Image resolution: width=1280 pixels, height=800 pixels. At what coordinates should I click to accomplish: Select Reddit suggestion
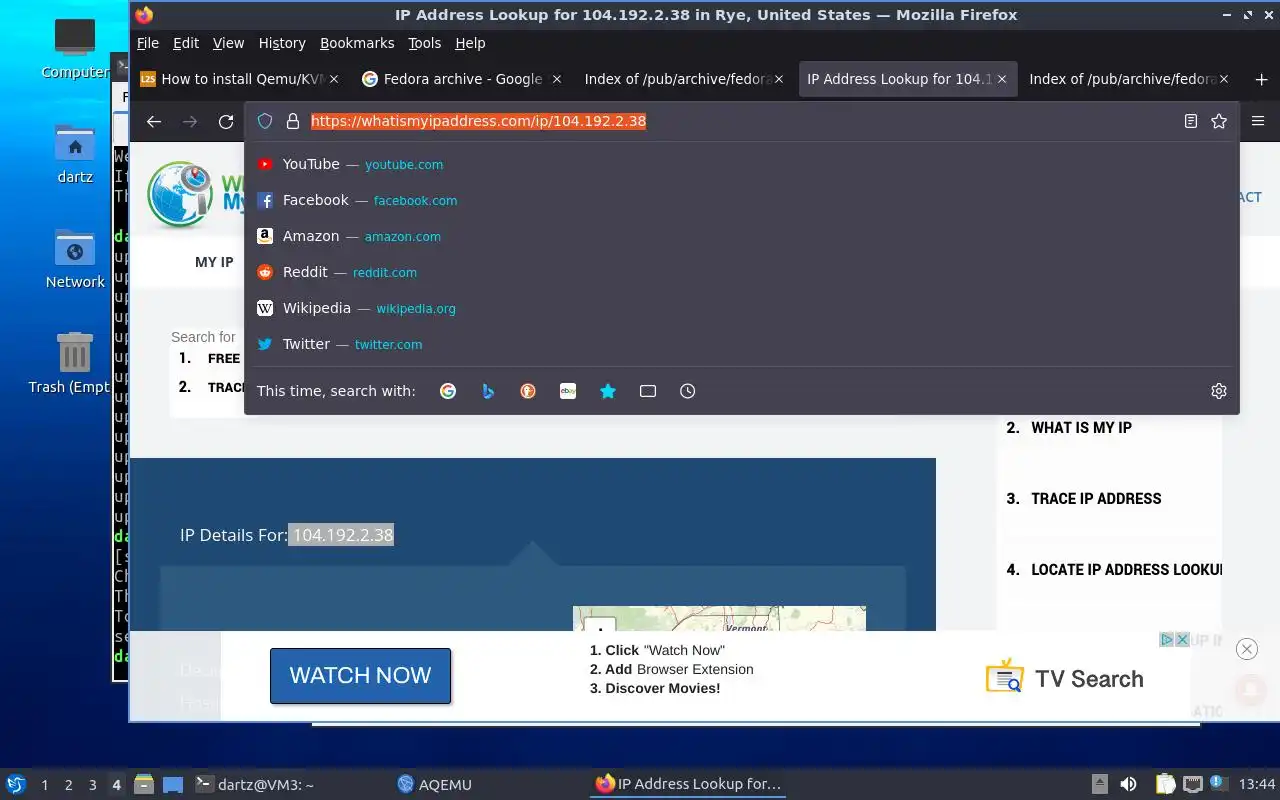click(x=741, y=272)
